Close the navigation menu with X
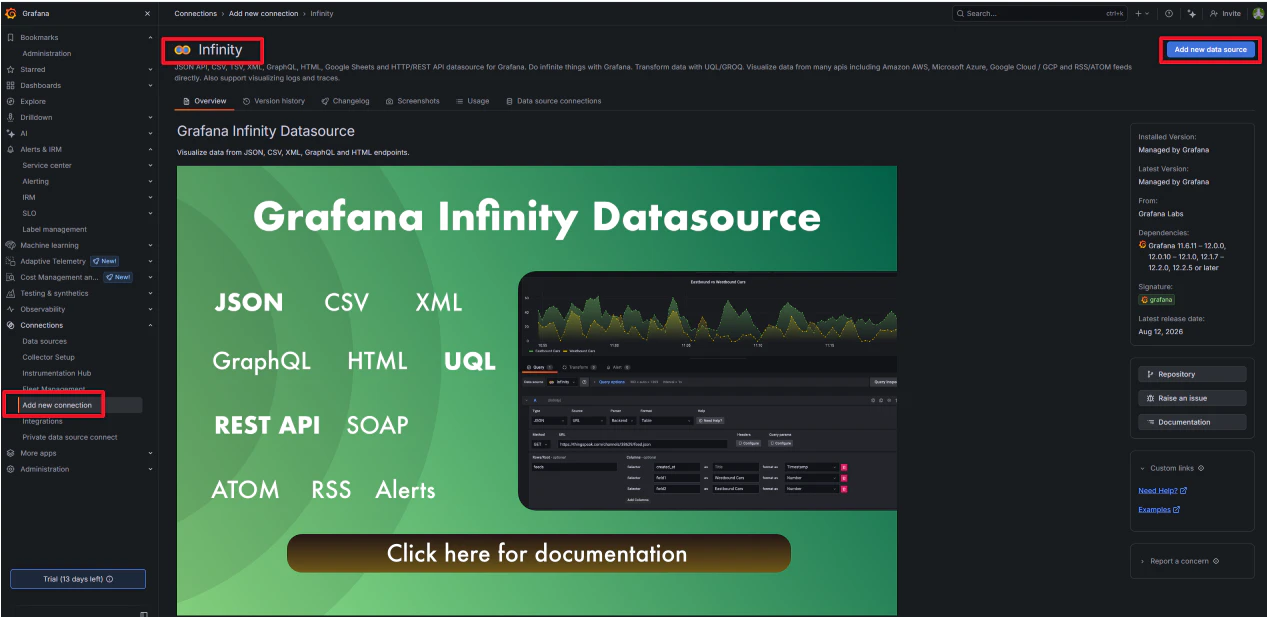The width and height of the screenshot is (1267, 617). [x=148, y=13]
